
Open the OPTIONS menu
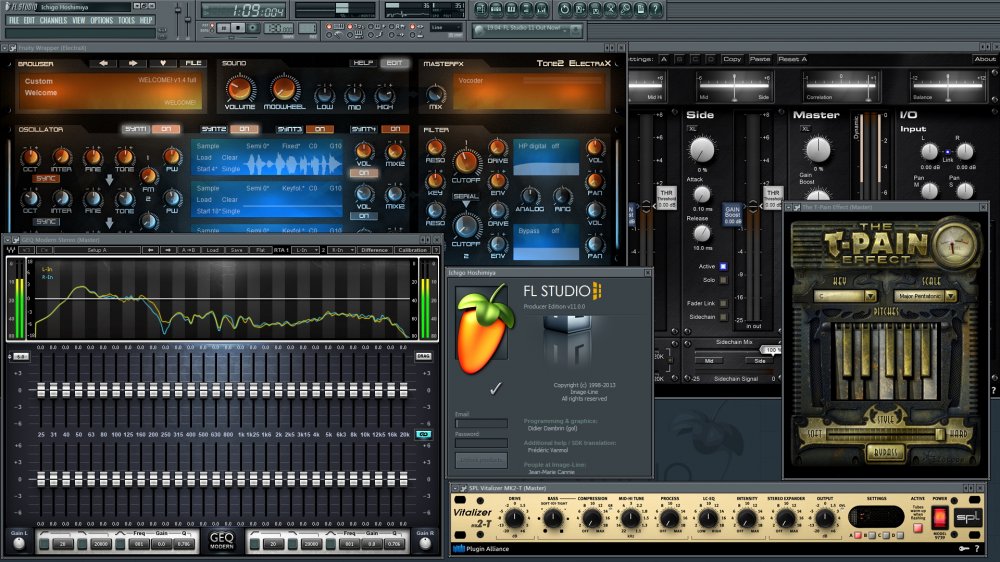point(101,20)
